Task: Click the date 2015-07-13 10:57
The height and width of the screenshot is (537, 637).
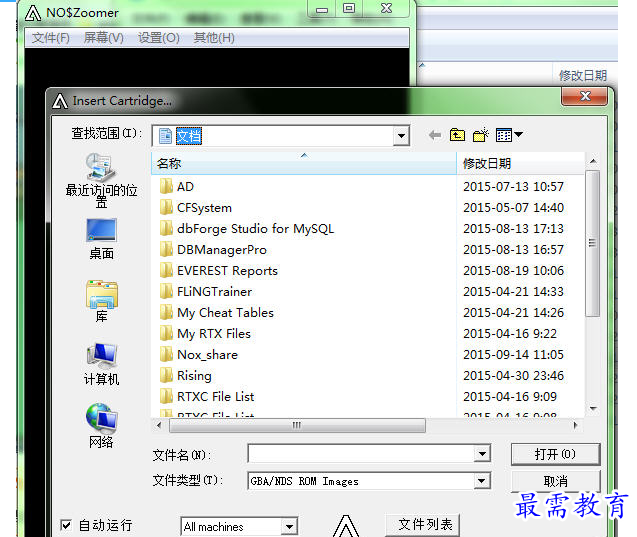Action: pos(514,186)
